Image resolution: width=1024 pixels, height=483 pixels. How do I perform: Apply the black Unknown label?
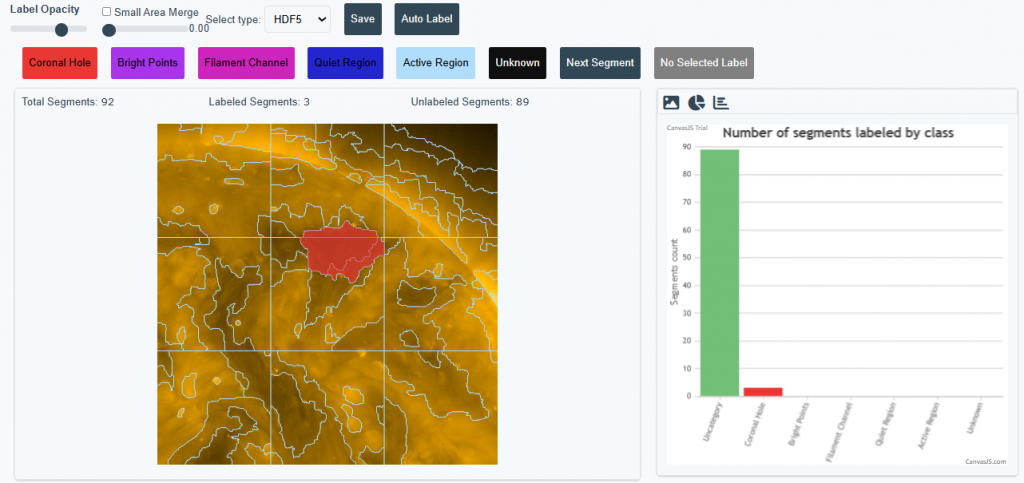517,62
